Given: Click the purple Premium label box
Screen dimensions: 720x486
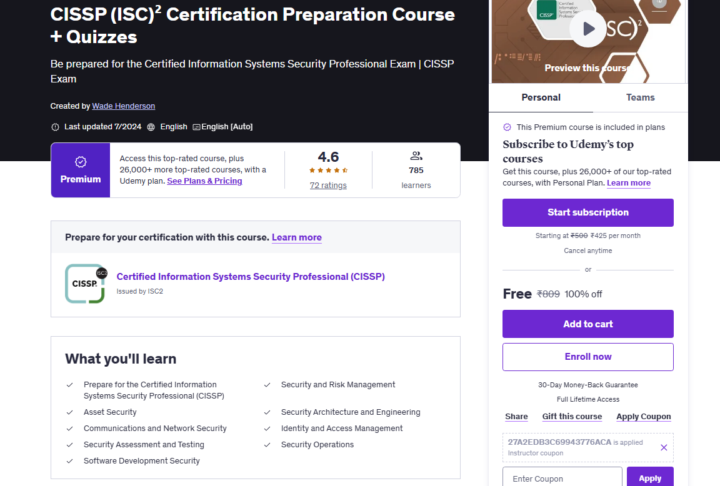Looking at the screenshot, I should click(80, 170).
